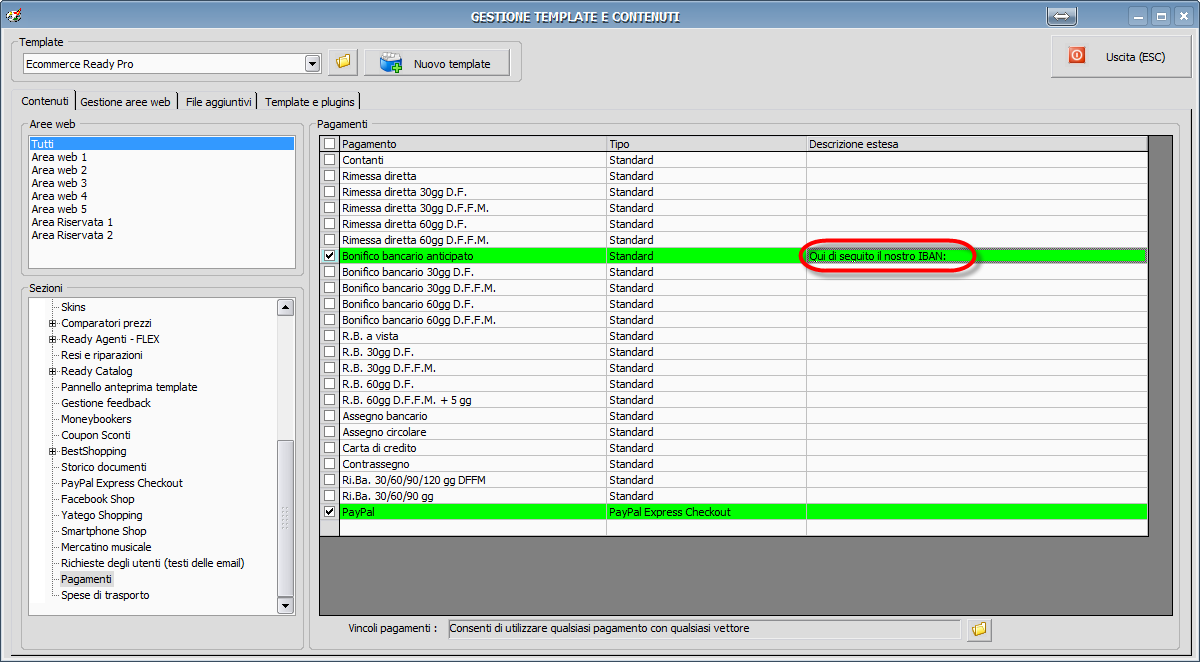Viewport: 1200px width, 662px height.
Task: Check the Contanti payment checkbox
Action: pos(330,160)
